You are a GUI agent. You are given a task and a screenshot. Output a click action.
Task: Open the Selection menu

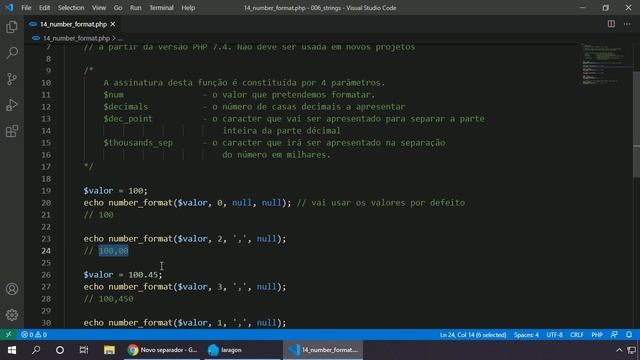[71, 8]
